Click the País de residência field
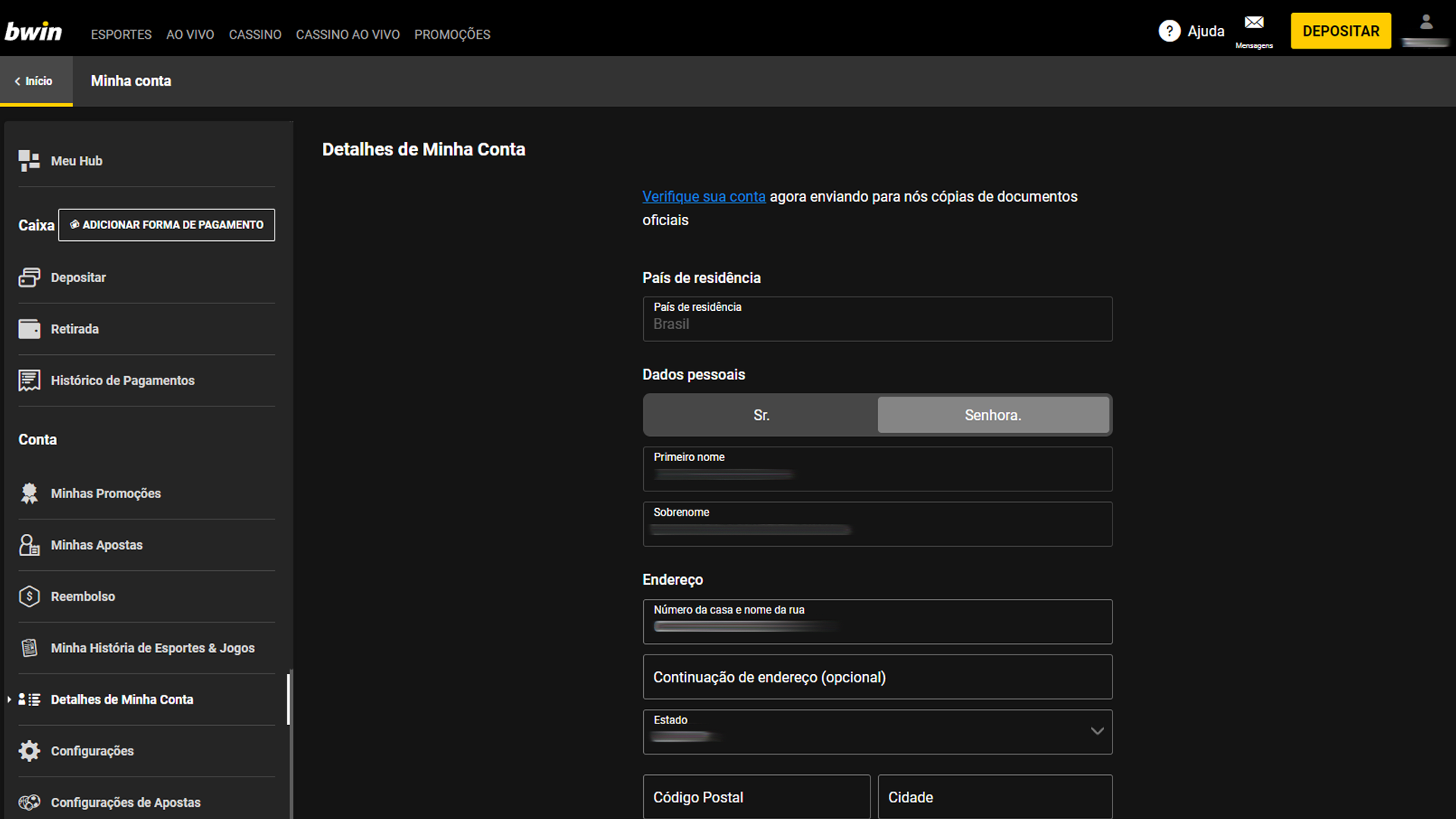 877,319
